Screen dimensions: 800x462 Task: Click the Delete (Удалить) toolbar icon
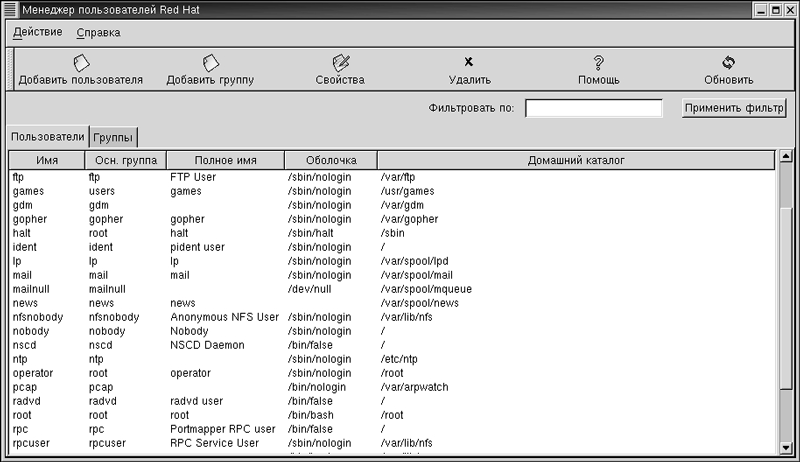(469, 63)
